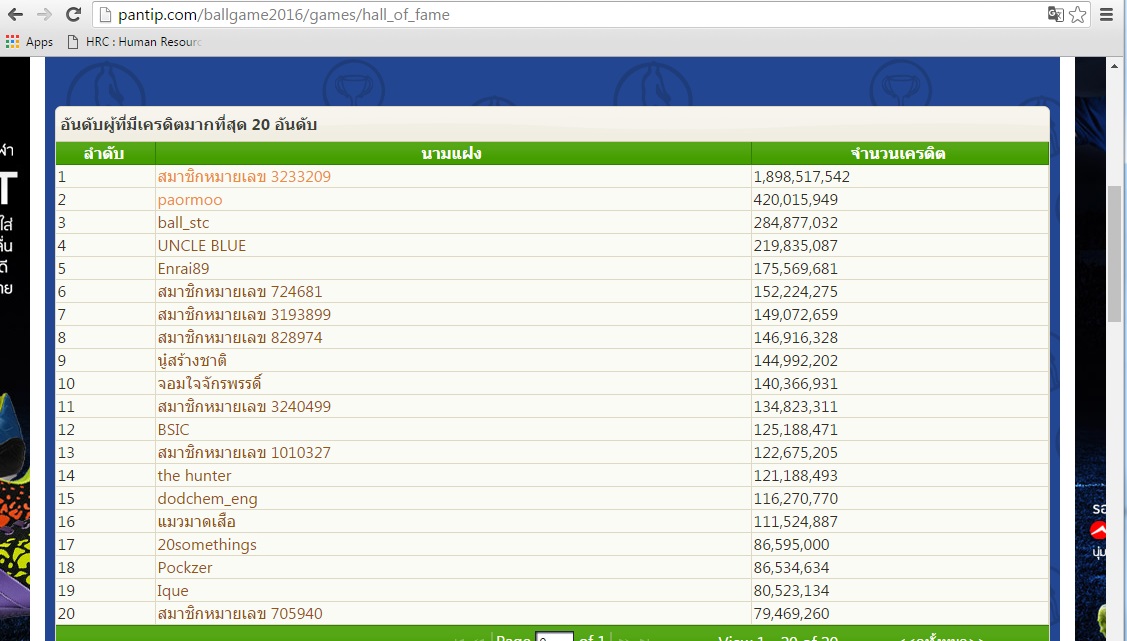Click the page scrollbar up arrow
Viewport: 1127px width, 641px height.
click(x=1115, y=66)
